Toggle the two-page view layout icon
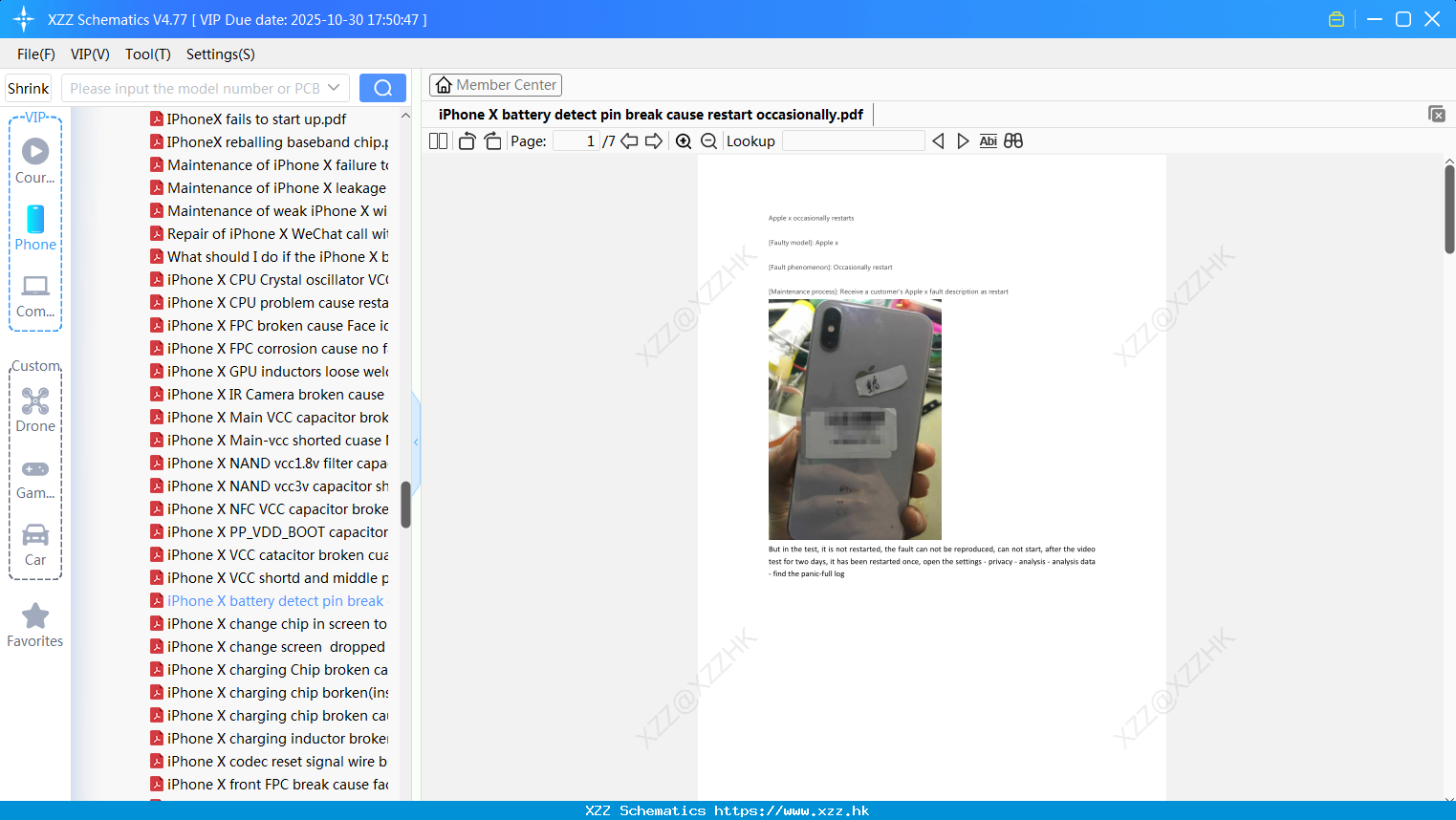This screenshot has height=820, width=1456. pos(438,141)
